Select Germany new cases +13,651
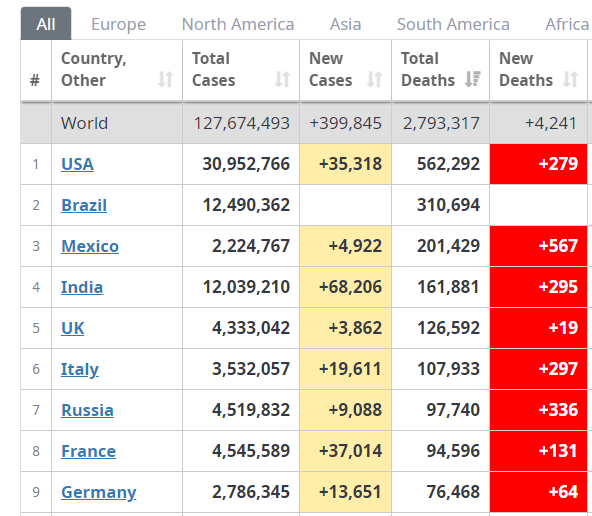The width and height of the screenshot is (592, 516). (350, 493)
